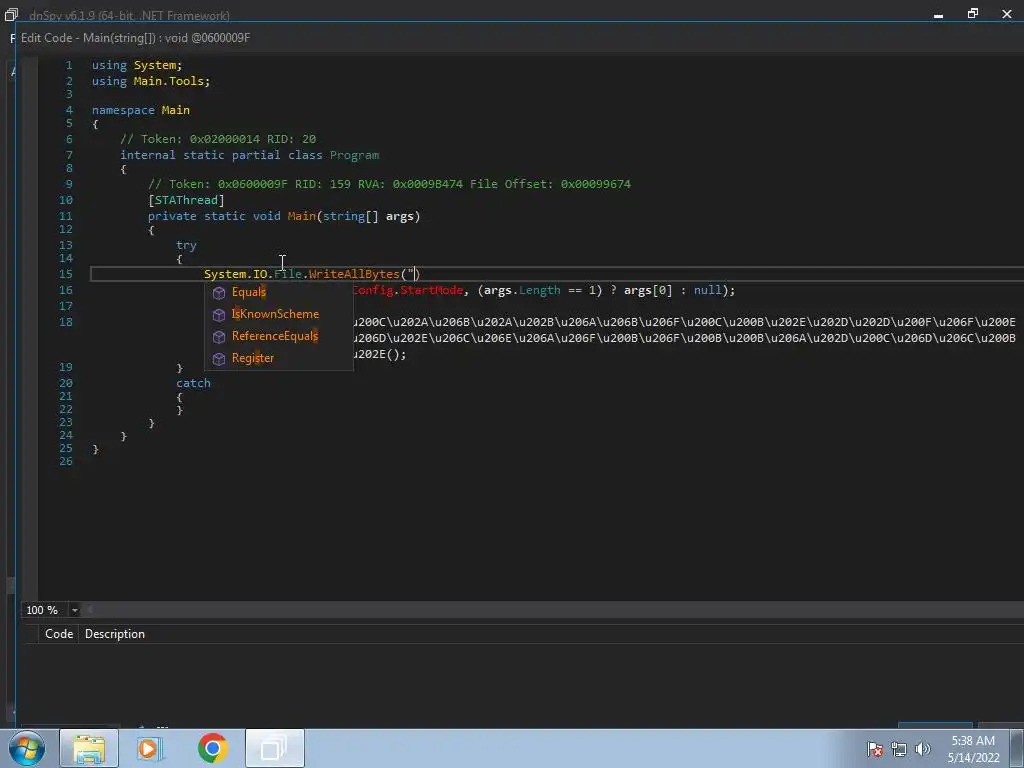The image size is (1024, 768).
Task: Click "args.Length" on line 16
Action: point(522,290)
